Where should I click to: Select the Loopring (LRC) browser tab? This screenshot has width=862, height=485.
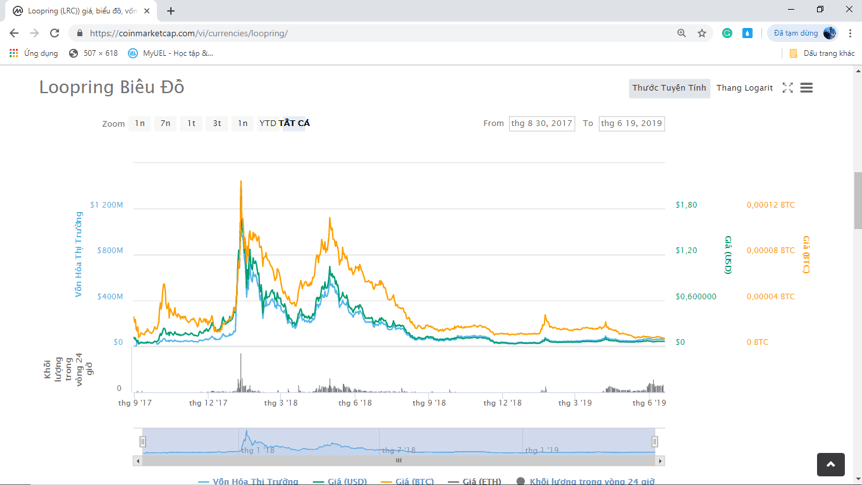pos(81,11)
